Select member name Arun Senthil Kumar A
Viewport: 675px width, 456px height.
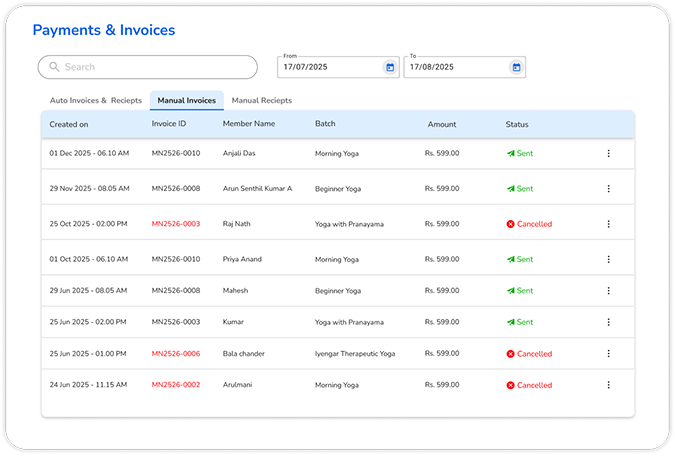pos(257,189)
